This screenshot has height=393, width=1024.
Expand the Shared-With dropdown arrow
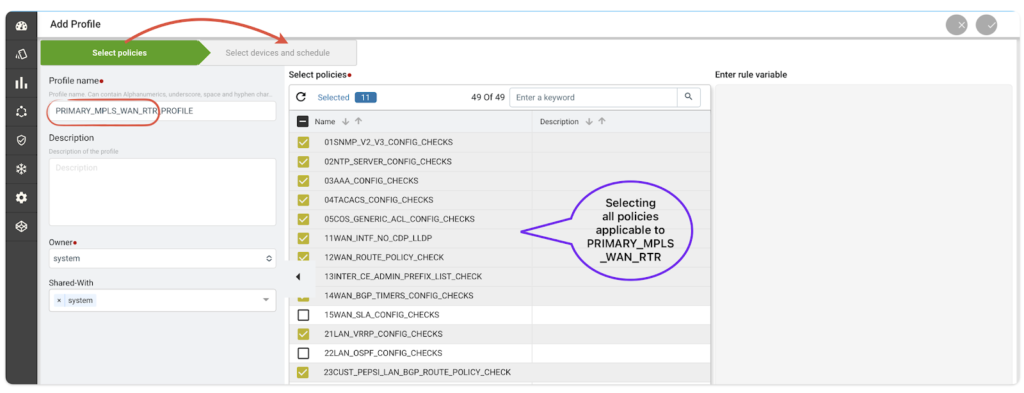(x=266, y=300)
